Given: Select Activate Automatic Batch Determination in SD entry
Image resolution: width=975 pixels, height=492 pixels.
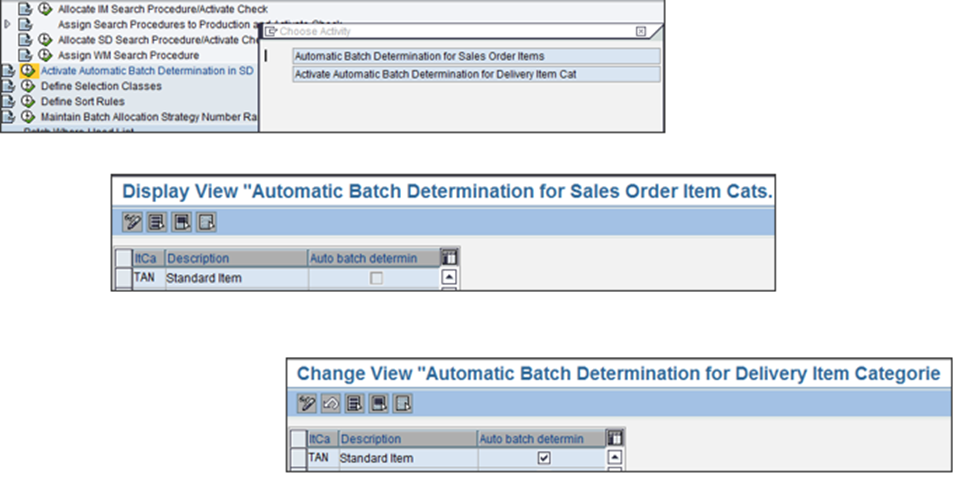Looking at the screenshot, I should click(x=147, y=71).
